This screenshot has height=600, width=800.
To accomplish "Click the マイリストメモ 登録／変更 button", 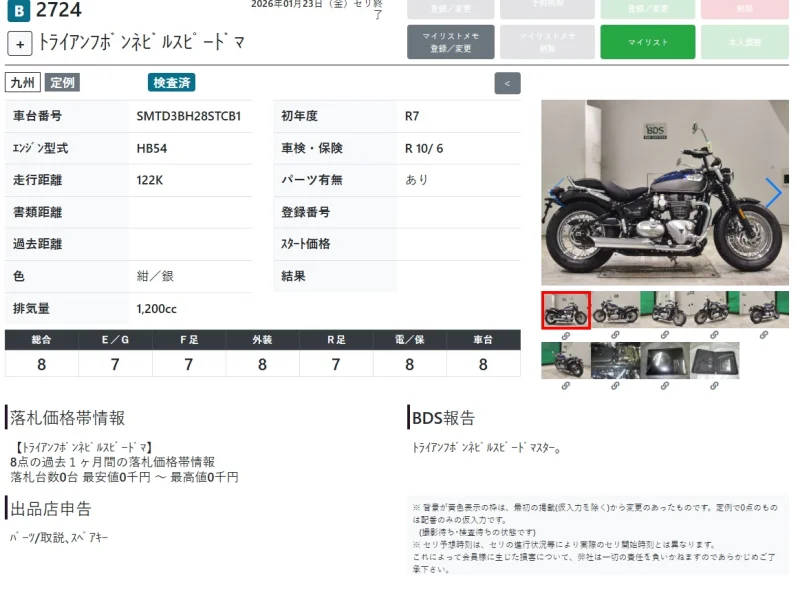I will pyautogui.click(x=451, y=42).
